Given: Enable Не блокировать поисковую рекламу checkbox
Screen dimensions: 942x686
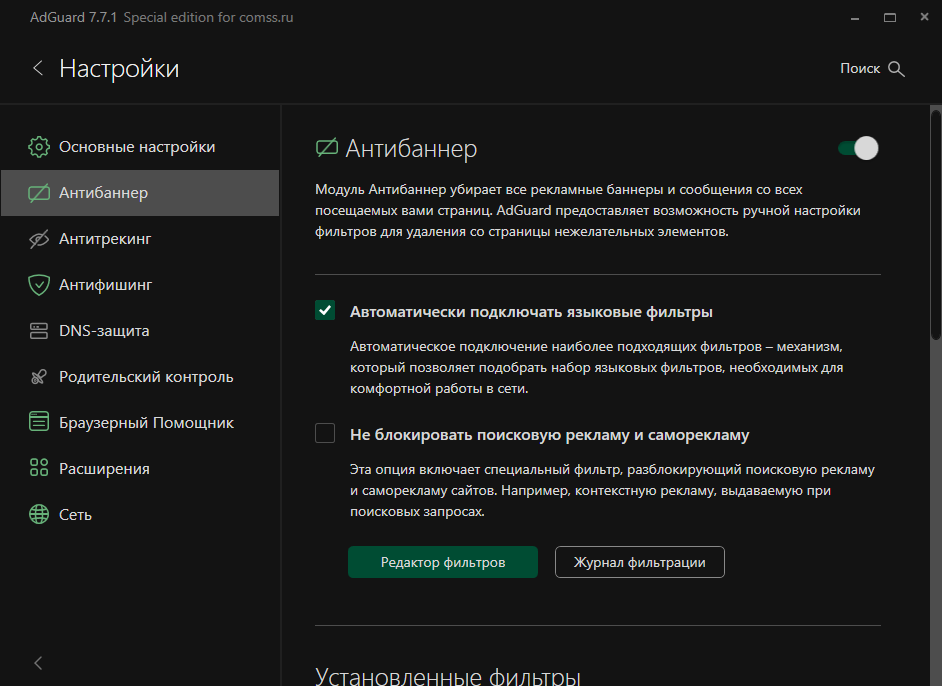Looking at the screenshot, I should pyautogui.click(x=325, y=433).
